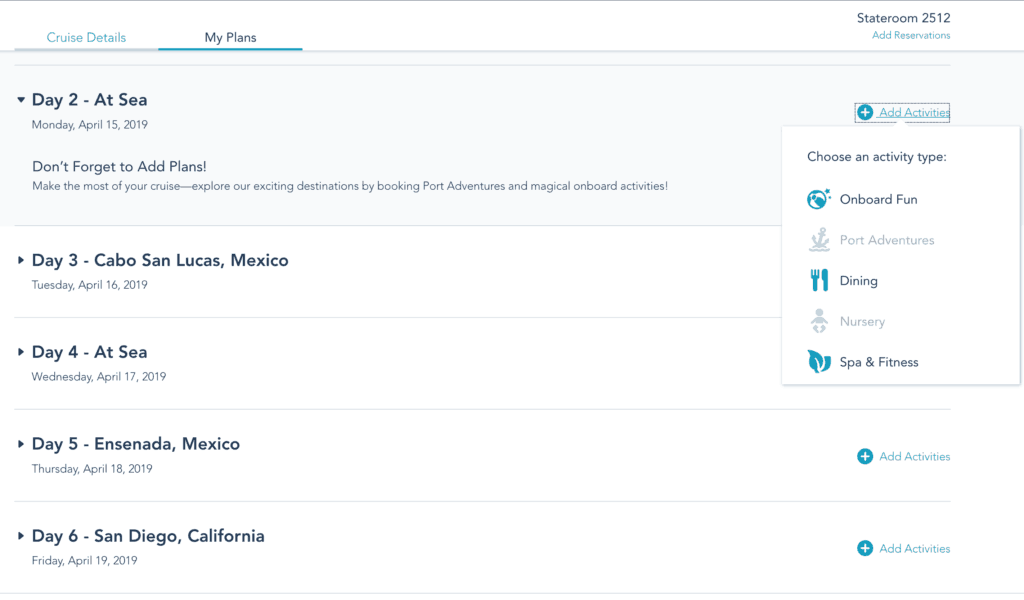Choose Onboard Fun activity type
The height and width of the screenshot is (600, 1024).
[878, 199]
